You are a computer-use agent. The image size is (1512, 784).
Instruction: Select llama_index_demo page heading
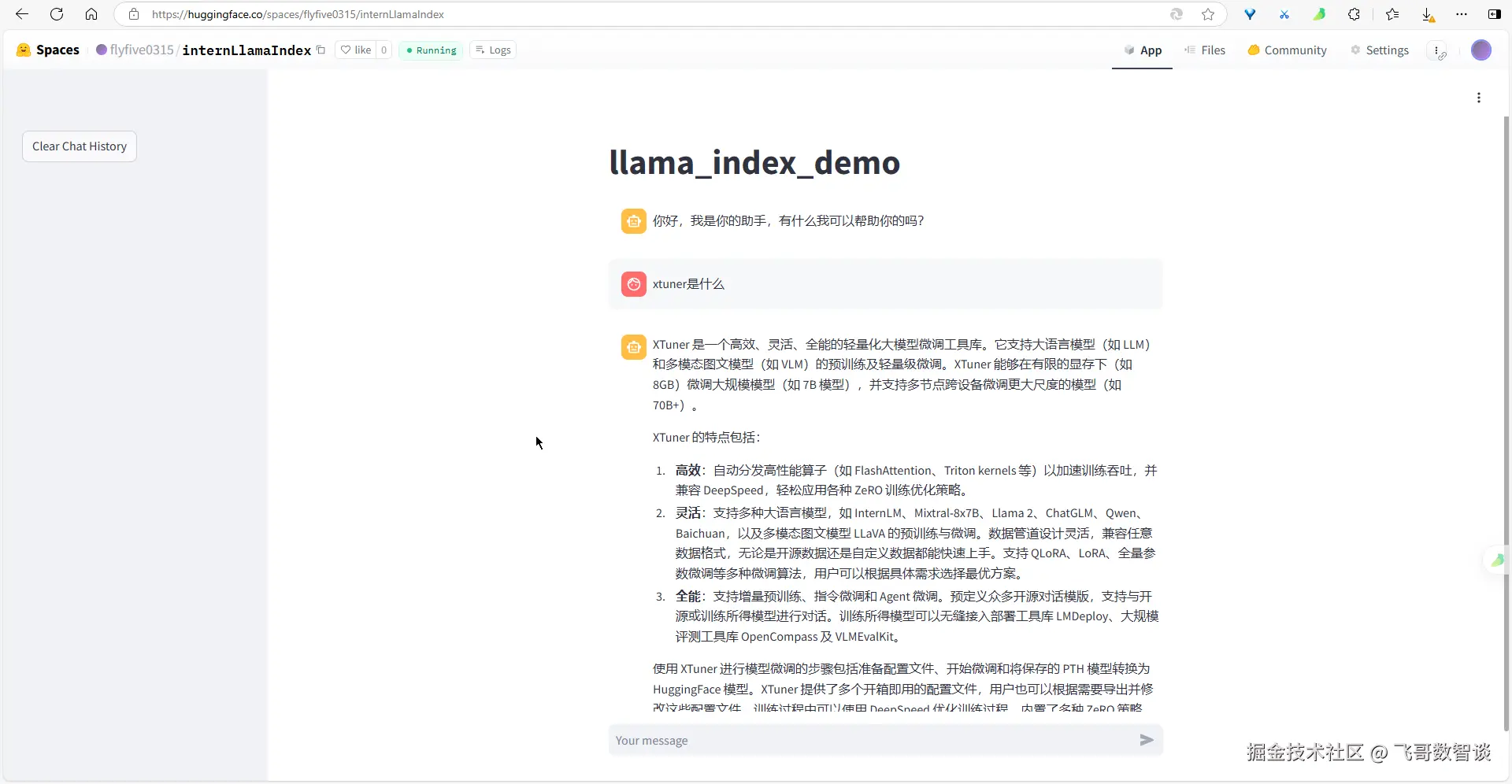point(754,163)
